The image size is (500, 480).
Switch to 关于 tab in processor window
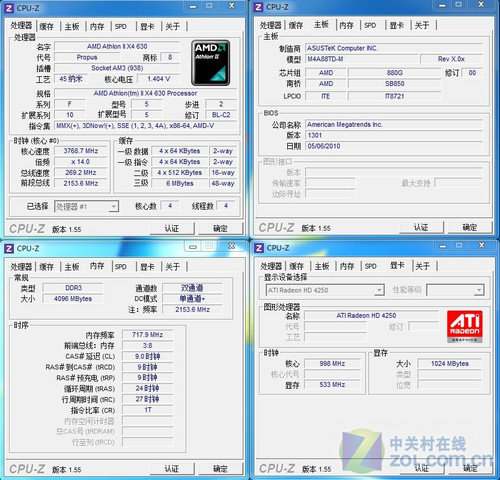pos(172,26)
